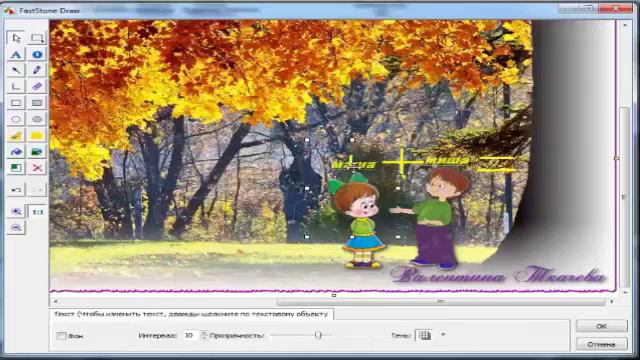Click the horizontal scrollbar thumb below canvas
Screen dimensions: 640x360
(441, 301)
